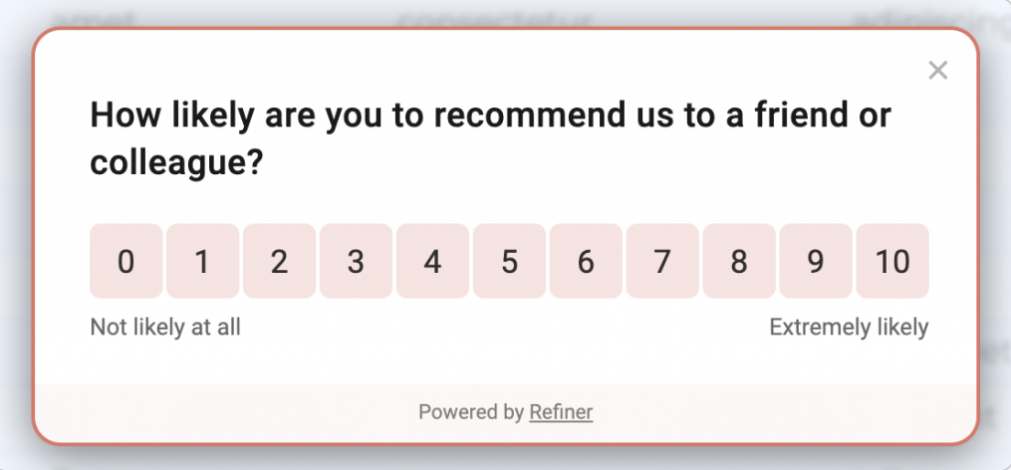This screenshot has width=1011, height=470.
Task: Click the 'Extremely likely' label
Action: point(849,328)
